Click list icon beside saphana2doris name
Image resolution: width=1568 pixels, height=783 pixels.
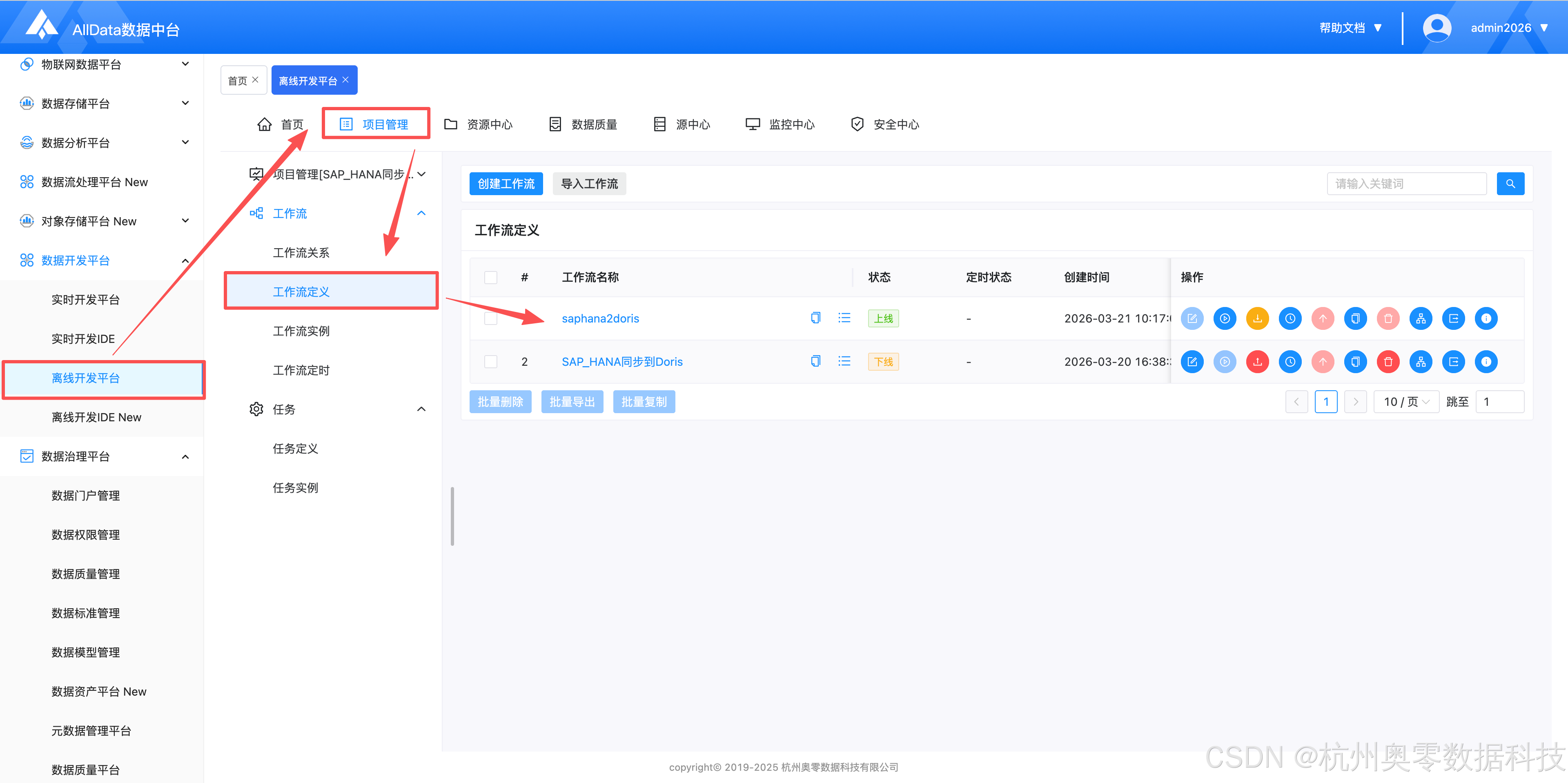pyautogui.click(x=844, y=318)
